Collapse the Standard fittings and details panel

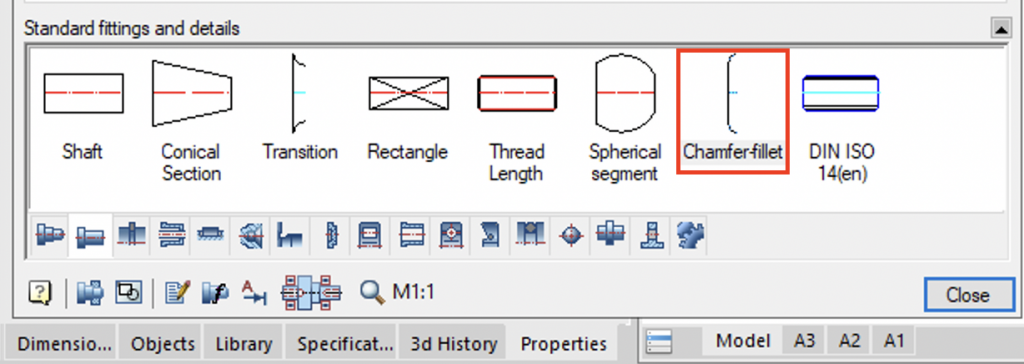pyautogui.click(x=1000, y=27)
